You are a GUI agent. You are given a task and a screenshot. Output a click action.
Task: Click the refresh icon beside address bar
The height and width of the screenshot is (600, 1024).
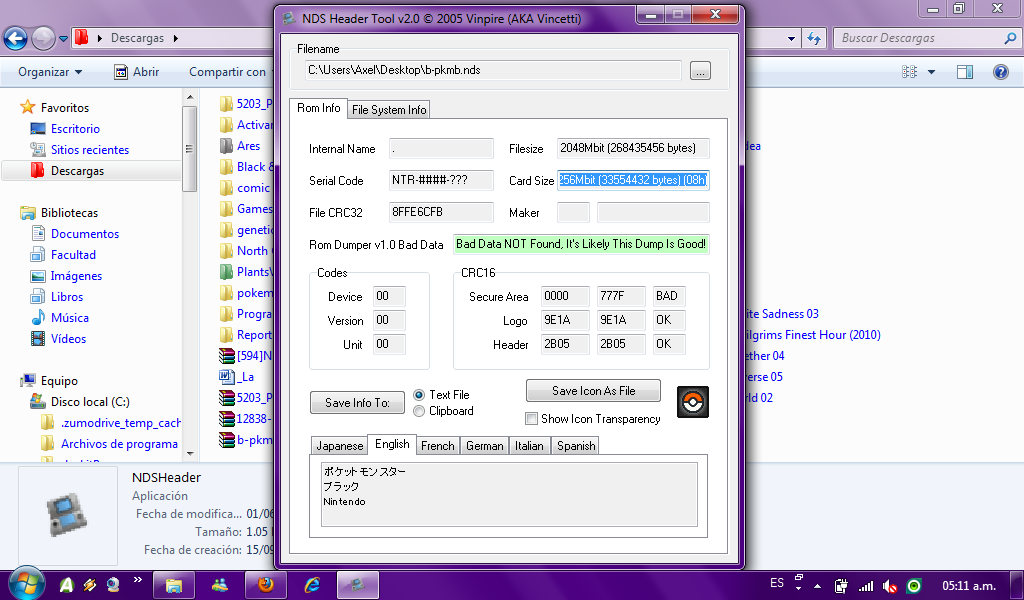814,38
